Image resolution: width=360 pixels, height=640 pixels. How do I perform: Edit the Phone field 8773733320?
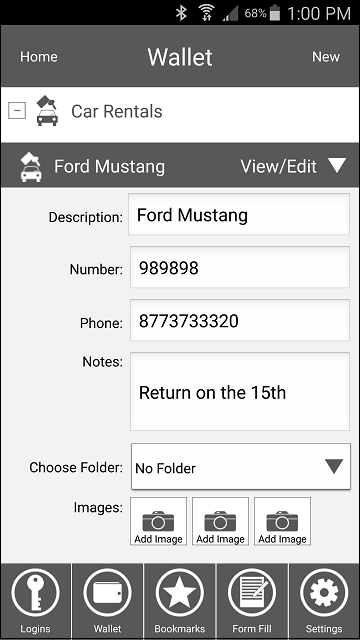point(240,320)
